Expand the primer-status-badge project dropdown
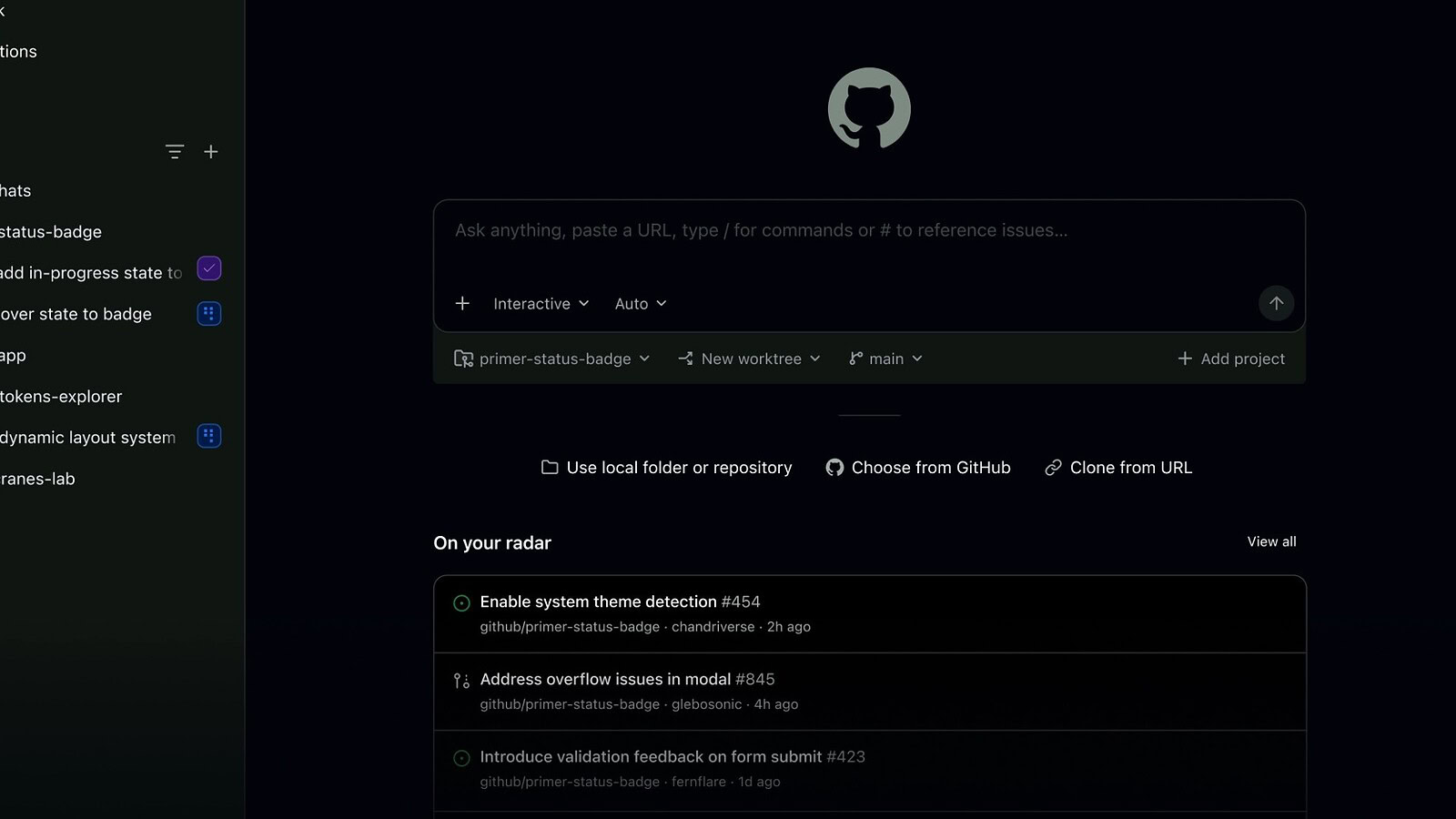This screenshot has height=819, width=1456. click(x=552, y=359)
